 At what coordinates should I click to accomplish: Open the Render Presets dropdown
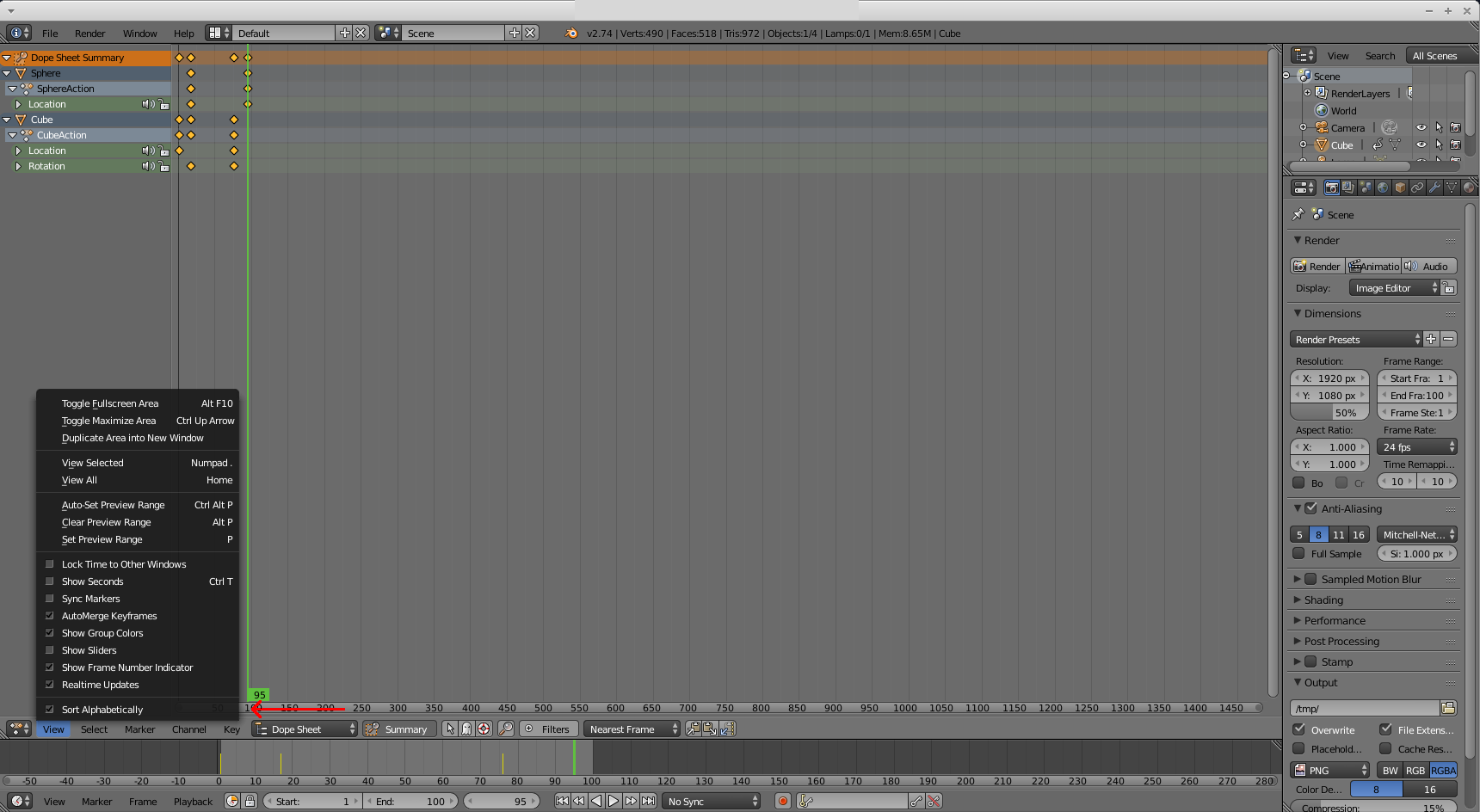pyautogui.click(x=1356, y=339)
